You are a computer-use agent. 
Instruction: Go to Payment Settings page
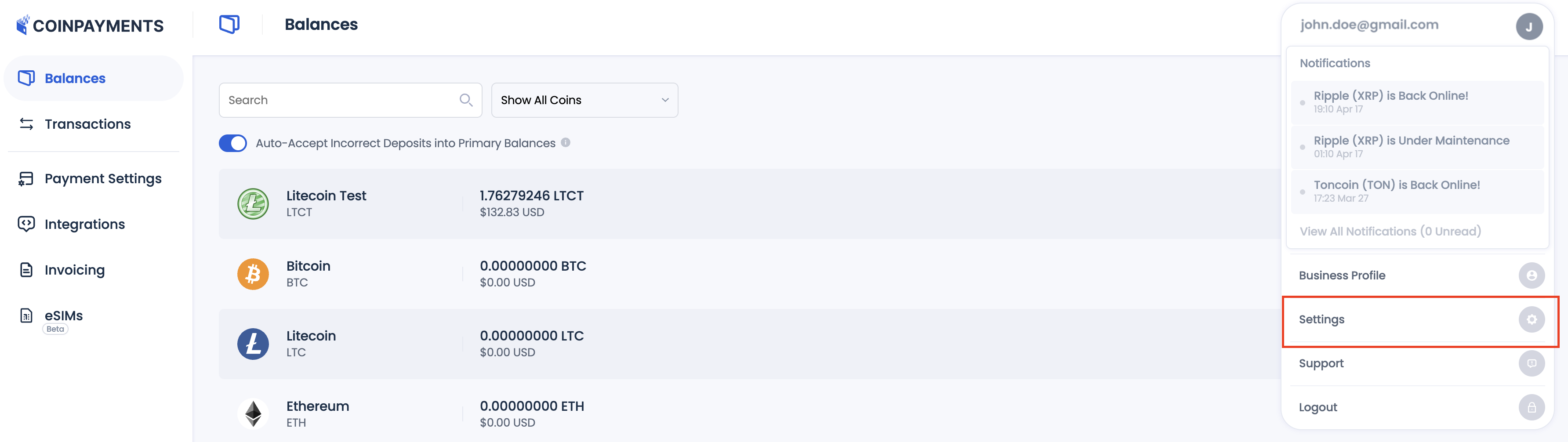[103, 178]
